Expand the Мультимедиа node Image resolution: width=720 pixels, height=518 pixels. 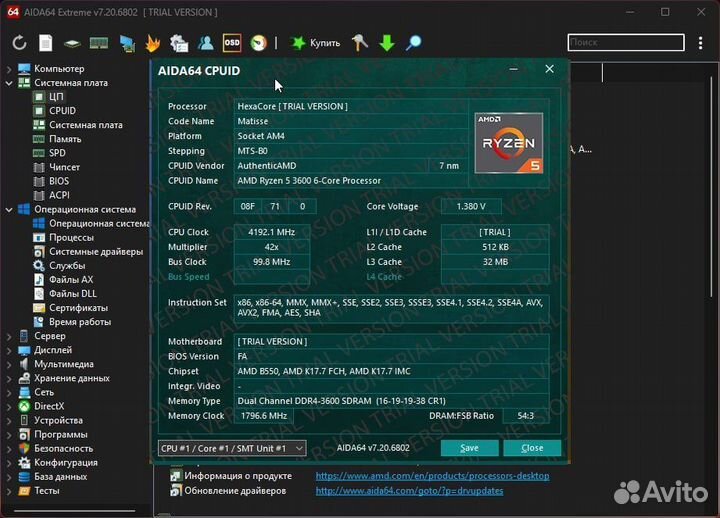pos(9,364)
